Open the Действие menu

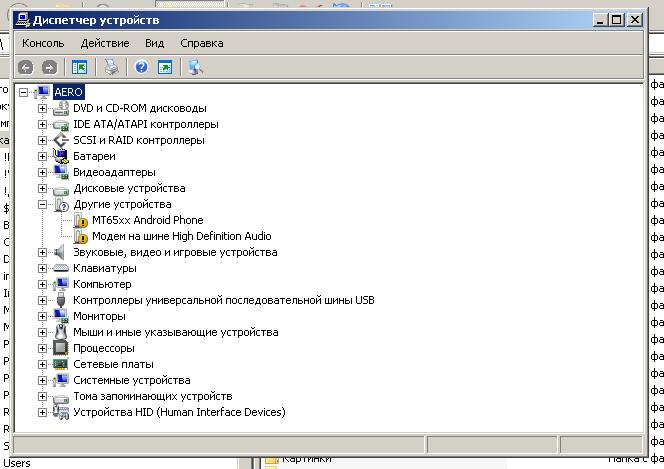coord(105,43)
